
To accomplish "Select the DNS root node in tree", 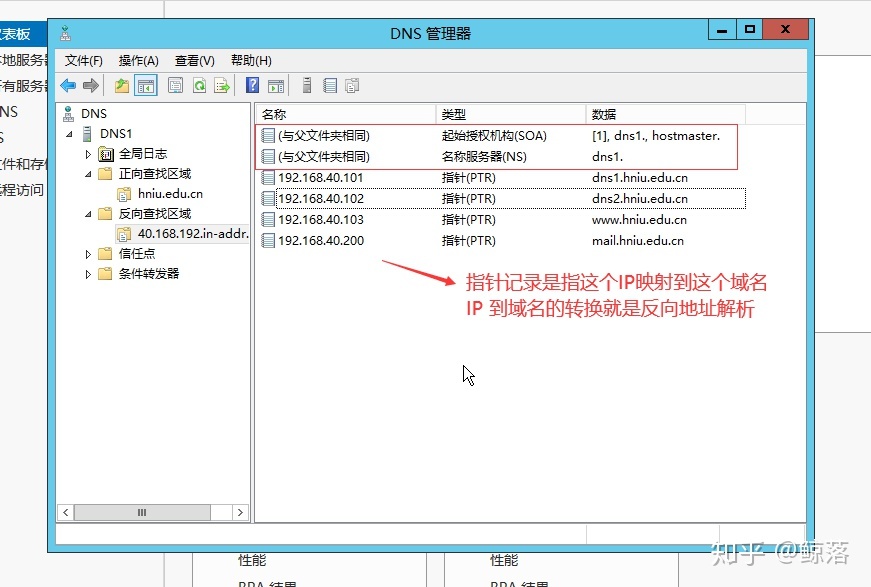I will (94, 113).
